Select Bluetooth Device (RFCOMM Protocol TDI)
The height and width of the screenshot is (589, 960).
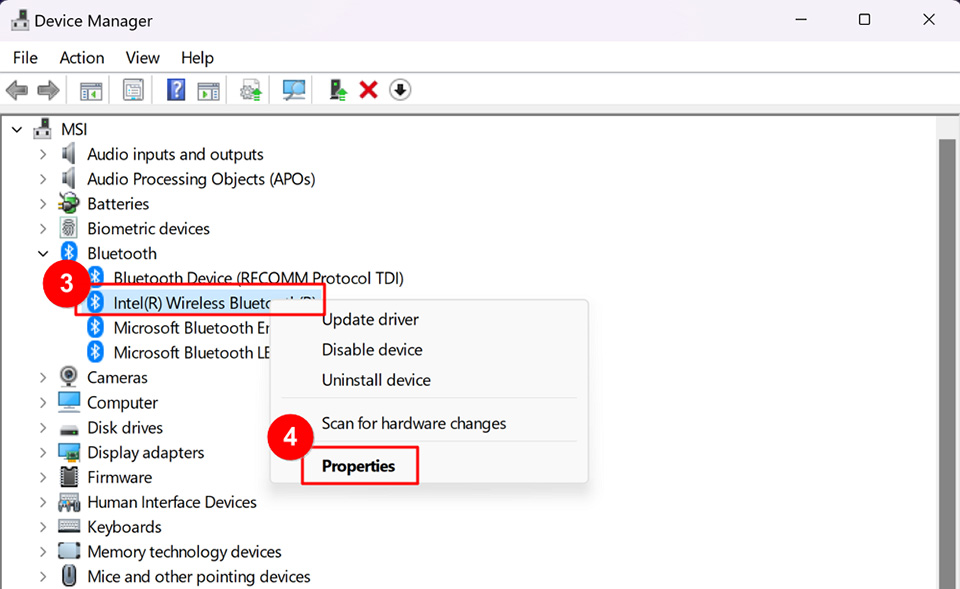[258, 279]
